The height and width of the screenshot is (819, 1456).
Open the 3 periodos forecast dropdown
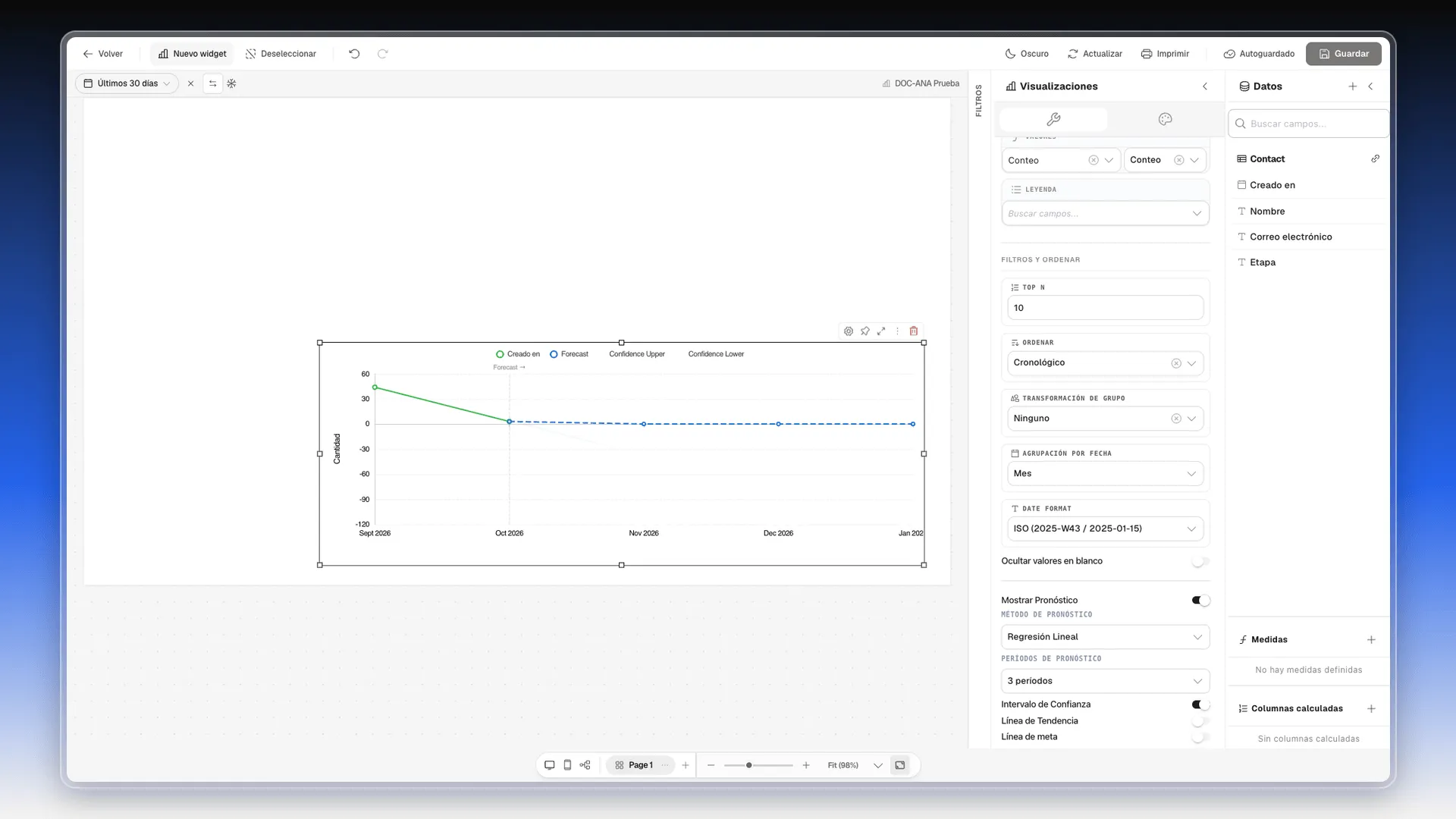1105,681
